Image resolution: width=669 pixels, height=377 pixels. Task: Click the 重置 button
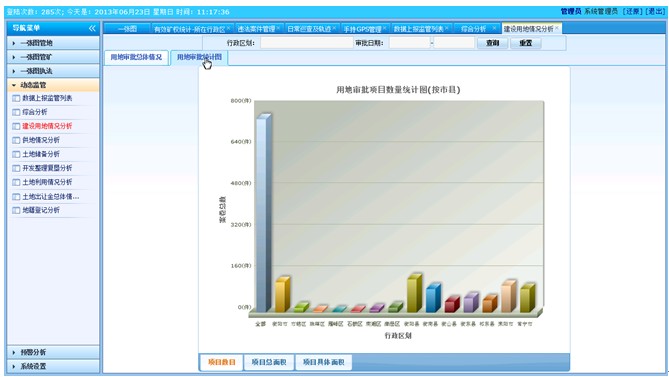(526, 43)
